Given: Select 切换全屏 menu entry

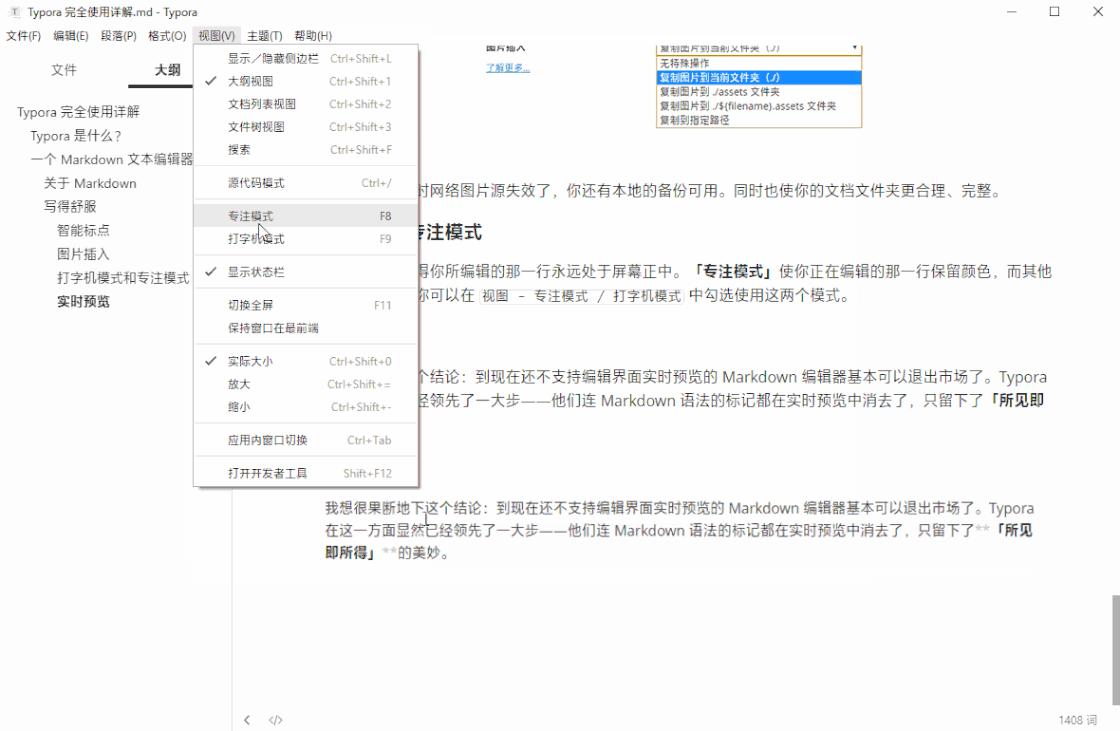Looking at the screenshot, I should tap(306, 305).
